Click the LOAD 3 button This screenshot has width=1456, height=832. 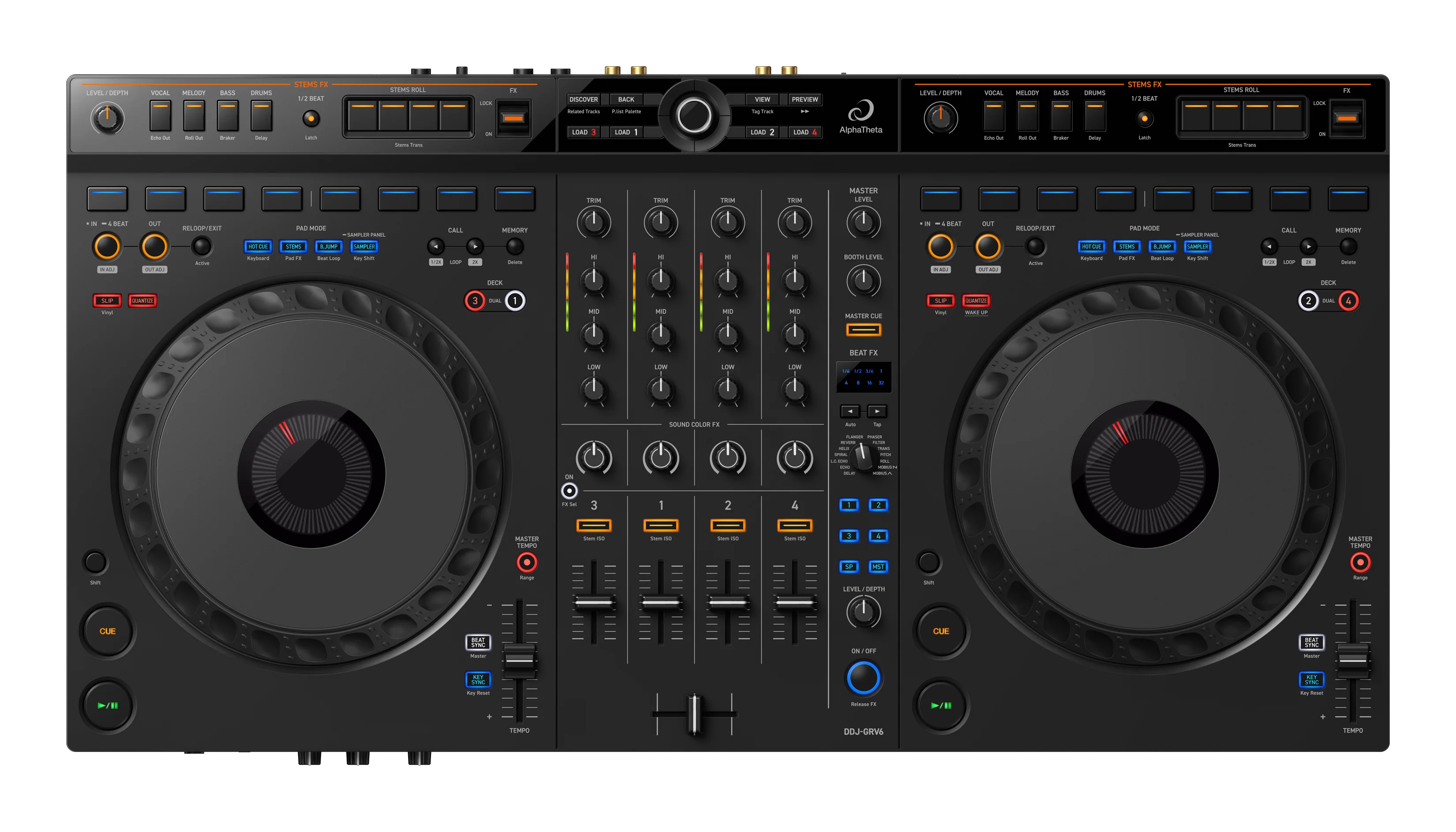click(583, 132)
